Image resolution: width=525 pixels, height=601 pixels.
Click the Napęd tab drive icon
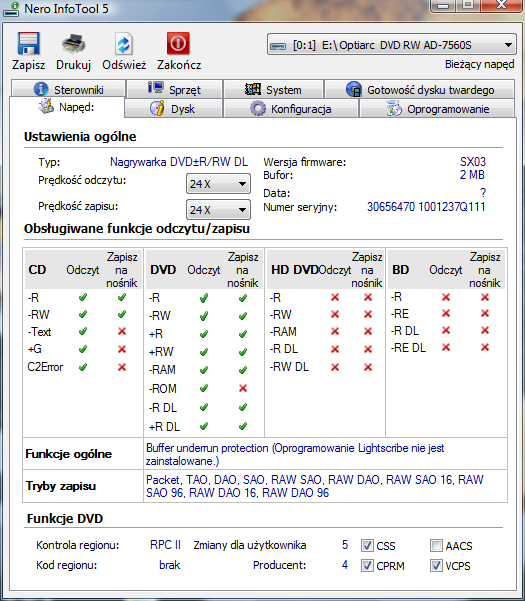[x=46, y=106]
